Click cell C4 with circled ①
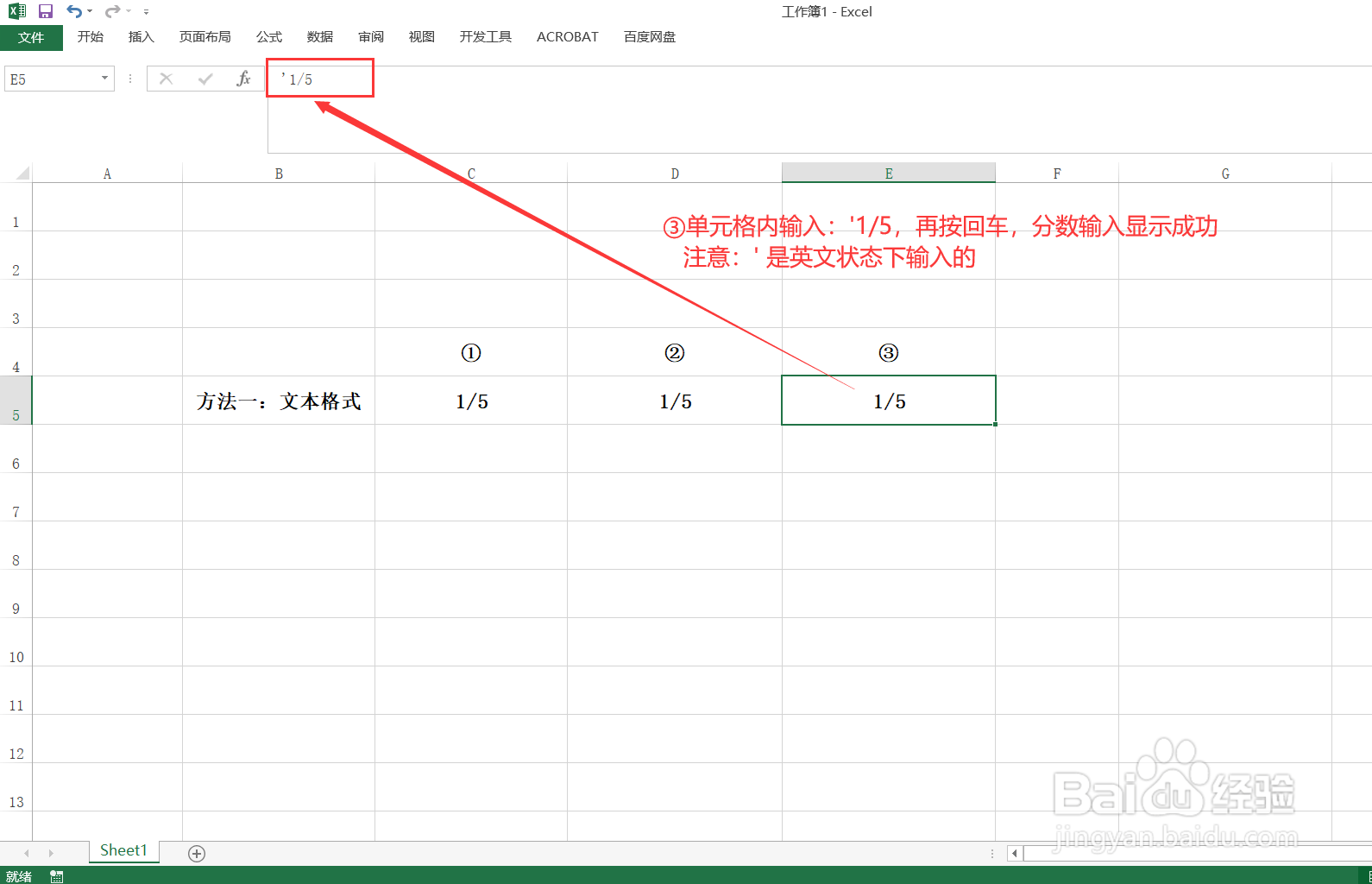1372x884 pixels. (471, 352)
